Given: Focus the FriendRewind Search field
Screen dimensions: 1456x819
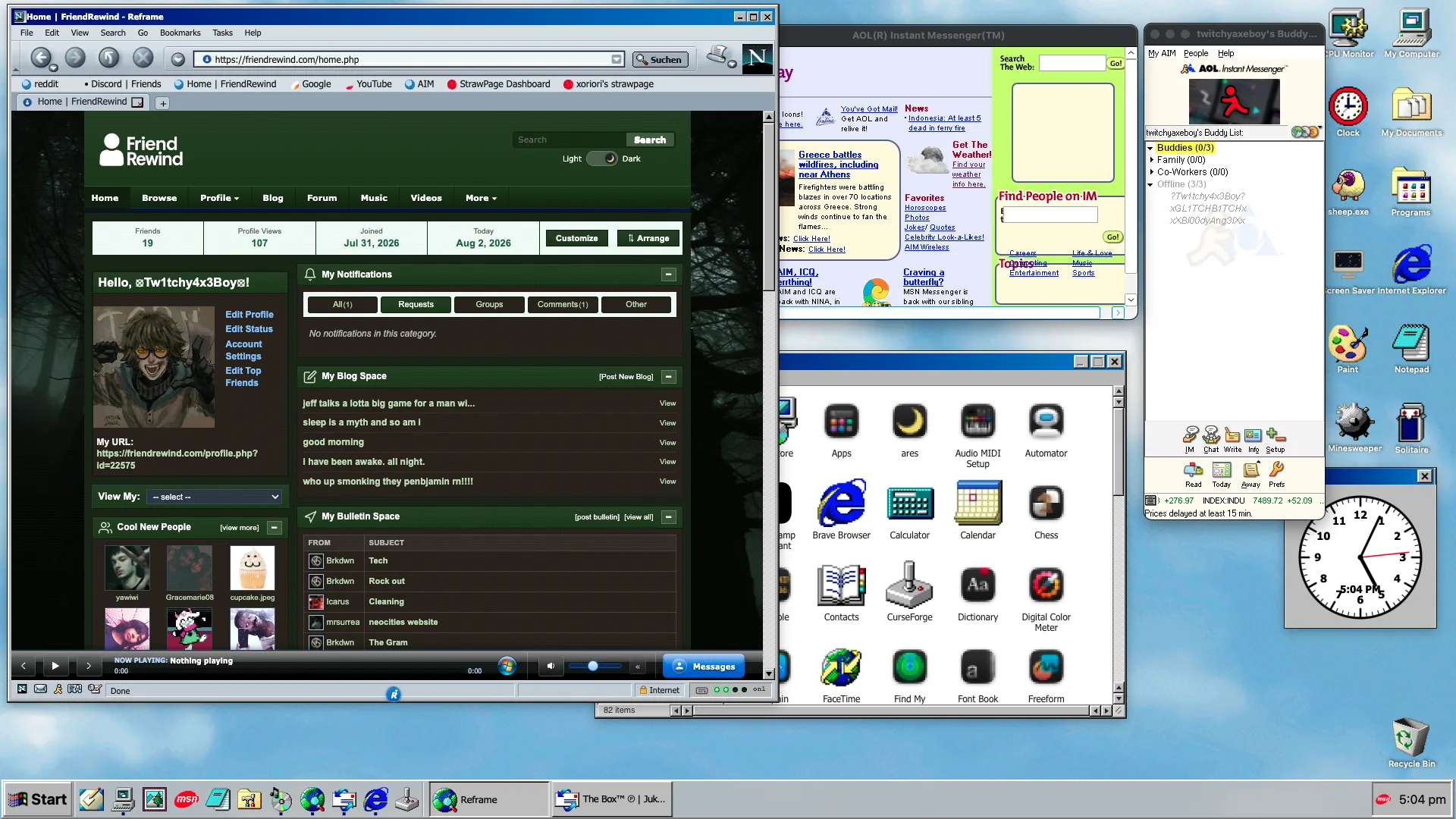Looking at the screenshot, I should click(x=569, y=140).
